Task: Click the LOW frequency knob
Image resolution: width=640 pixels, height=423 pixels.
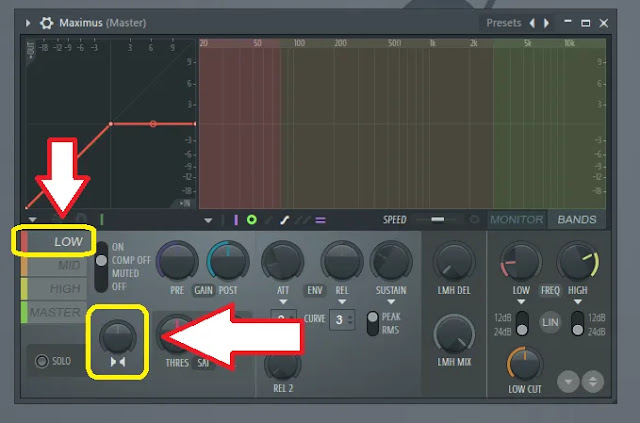Action: (x=521, y=262)
